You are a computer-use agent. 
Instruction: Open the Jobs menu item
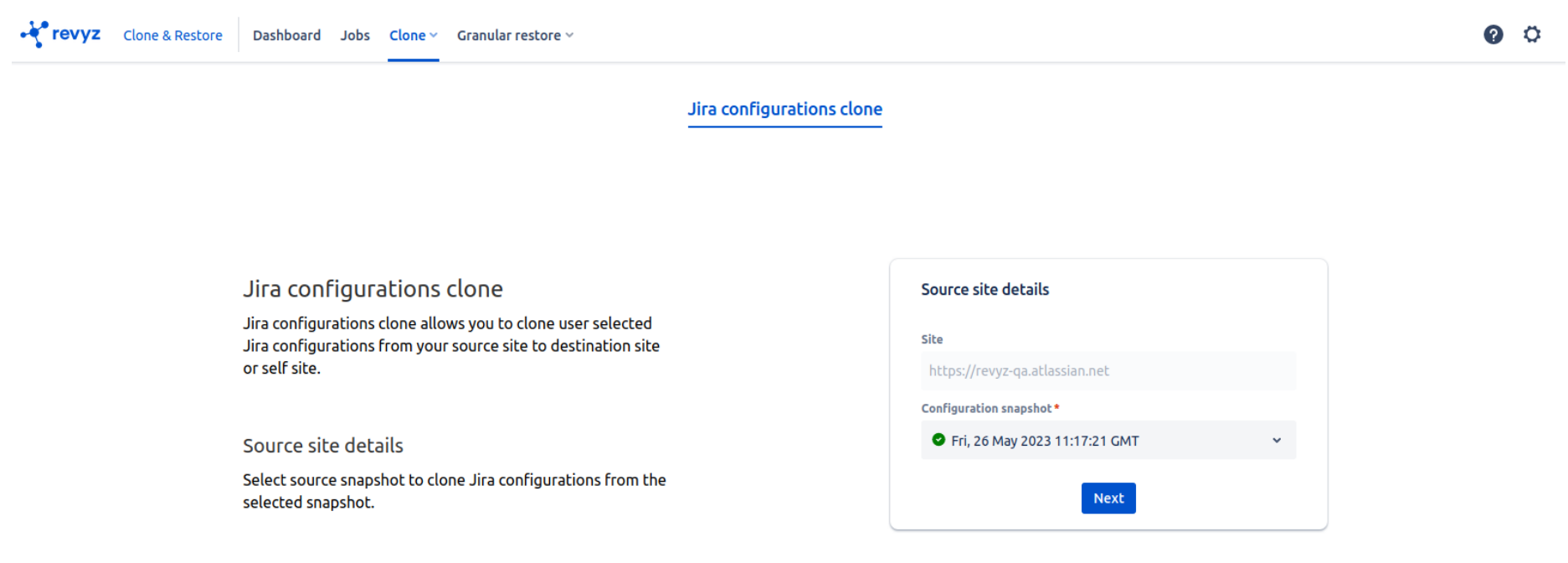coord(355,35)
